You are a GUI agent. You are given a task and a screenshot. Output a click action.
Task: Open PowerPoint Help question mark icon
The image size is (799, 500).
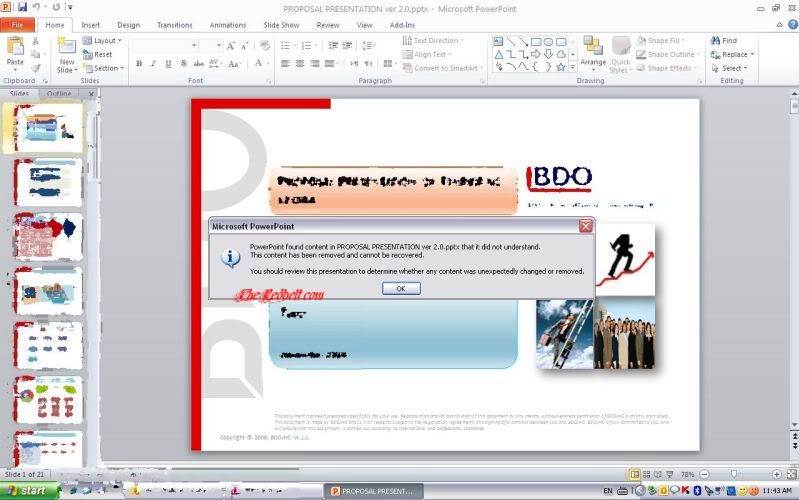click(793, 24)
